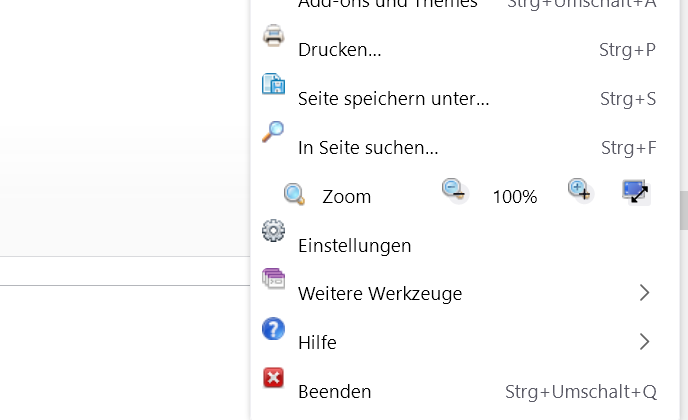Click the menu's vertical scrollbar thumb
This screenshot has width=688, height=420.
point(683,210)
